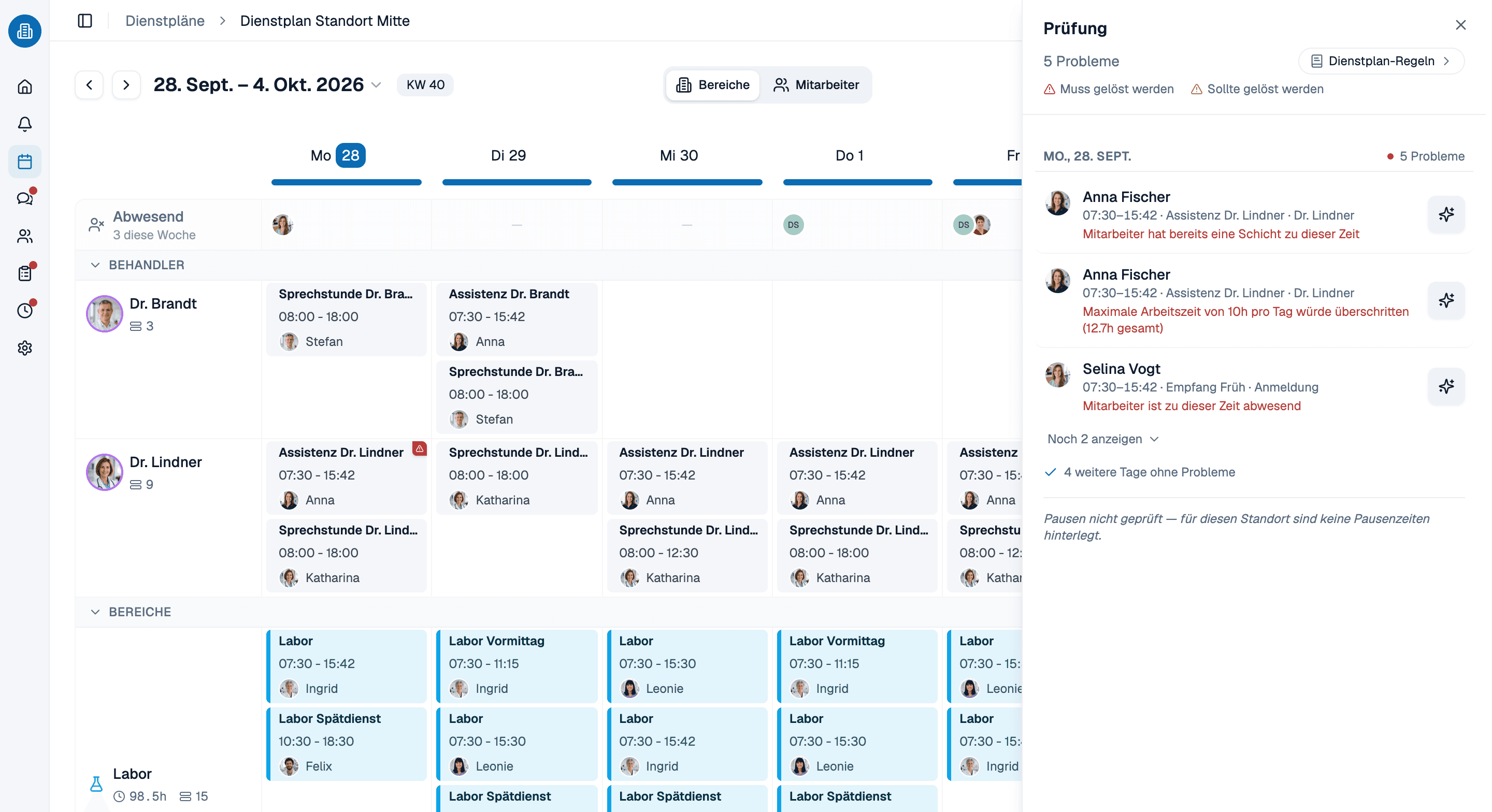Screen dimensions: 1492x812
Task: Click the app logo at top left
Action: coord(25,31)
